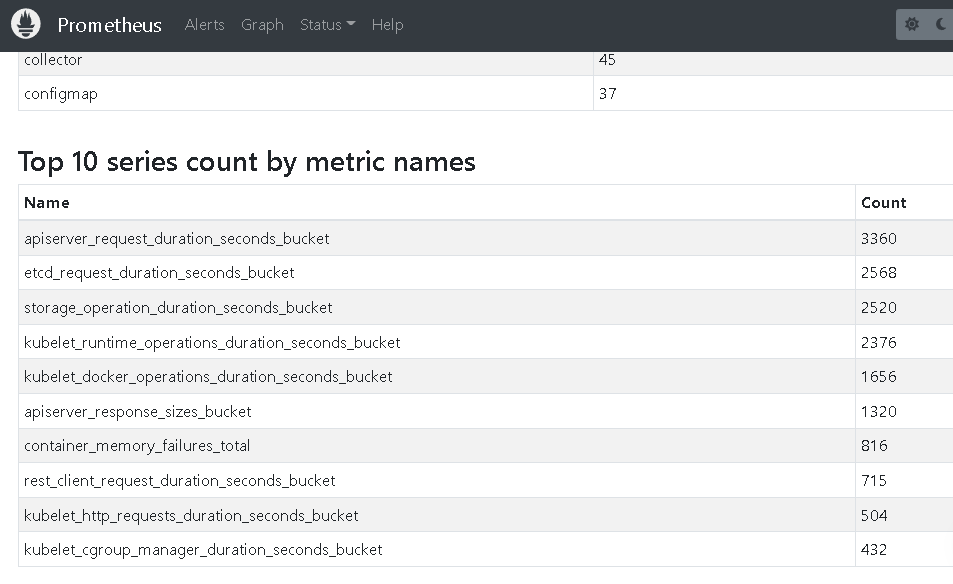Open the Help page
This screenshot has width=953, height=584.
click(387, 25)
